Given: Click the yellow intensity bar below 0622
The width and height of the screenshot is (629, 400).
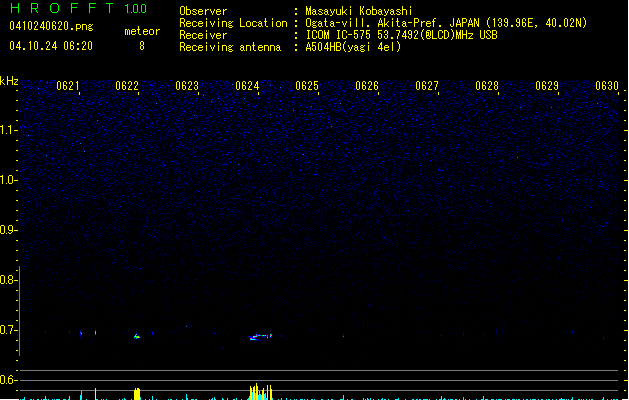Looking at the screenshot, I should [x=137, y=394].
